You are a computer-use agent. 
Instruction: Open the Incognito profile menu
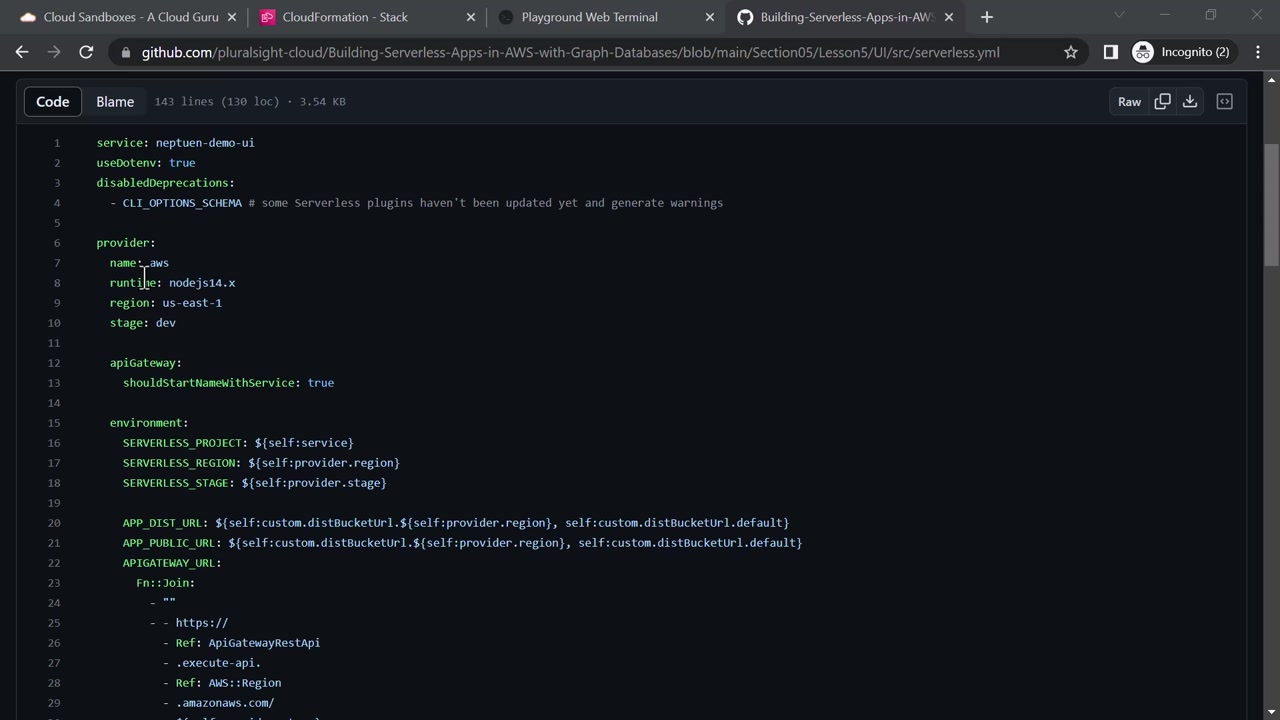pyautogui.click(x=1181, y=52)
